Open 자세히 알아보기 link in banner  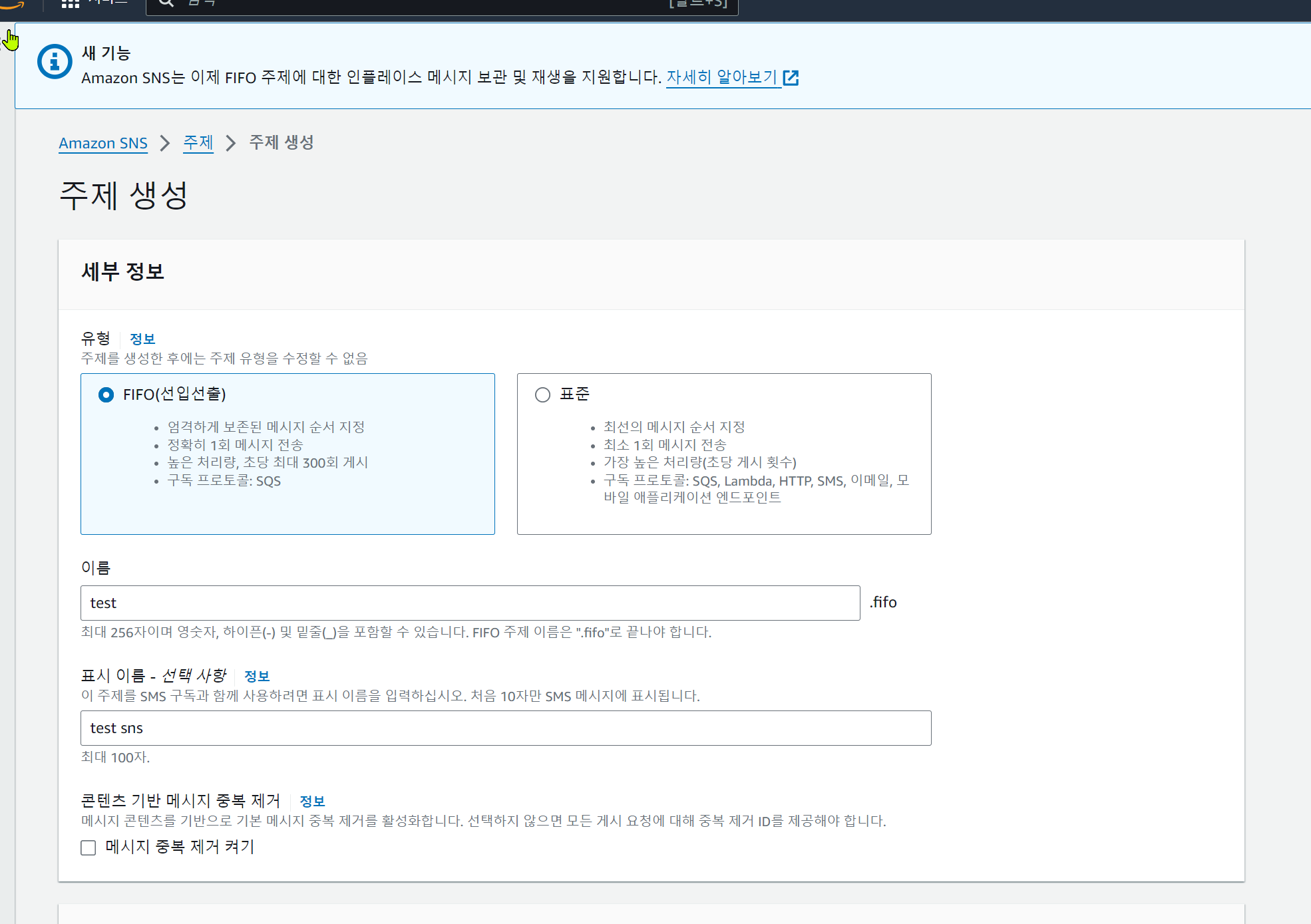pos(722,77)
